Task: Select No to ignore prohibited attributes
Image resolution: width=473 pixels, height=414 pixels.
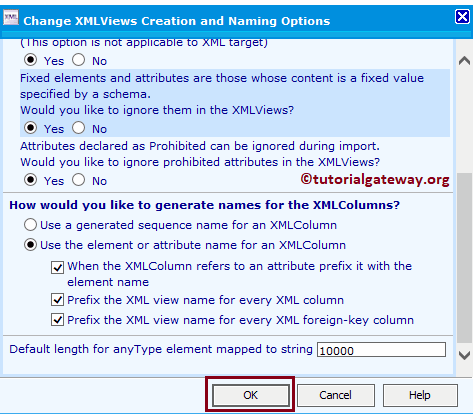Action: (x=79, y=180)
